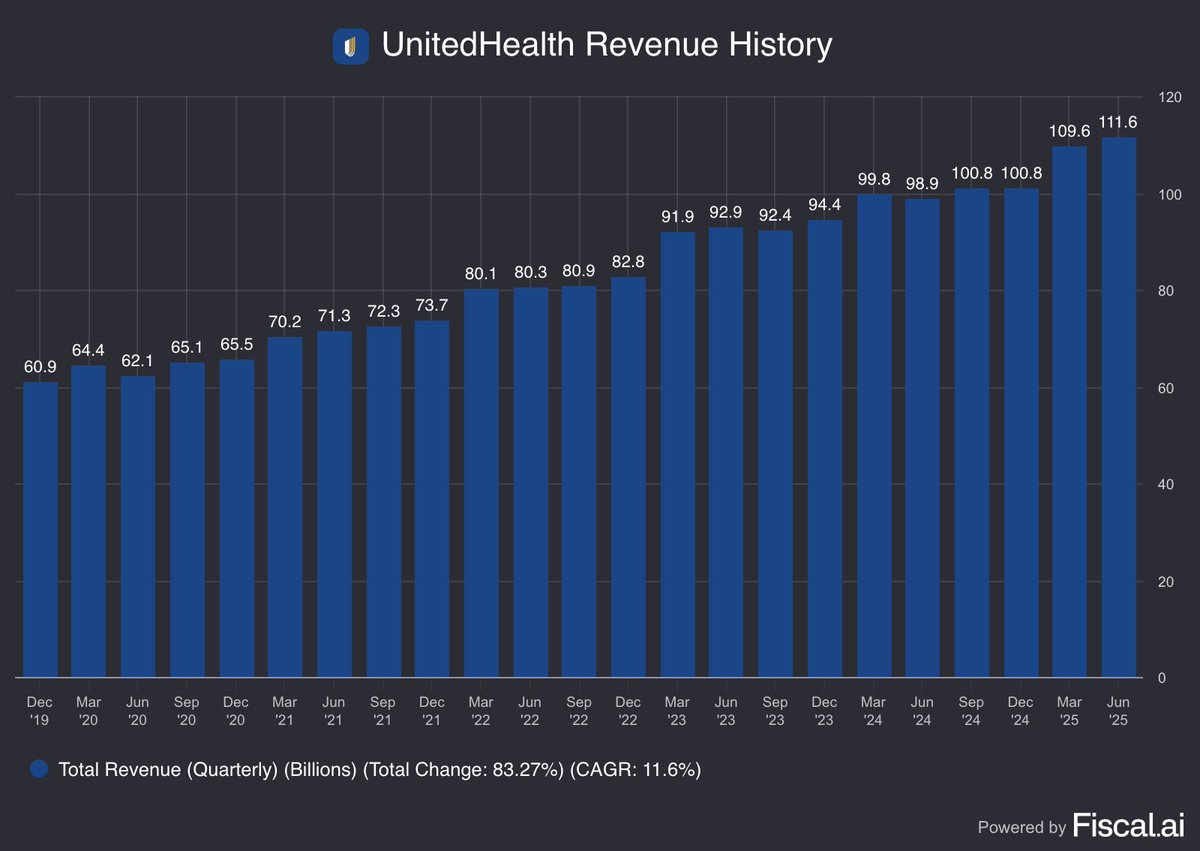This screenshot has width=1200, height=851.
Task: Select the Jun '20 bar labeled 62.1
Action: [x=138, y=526]
